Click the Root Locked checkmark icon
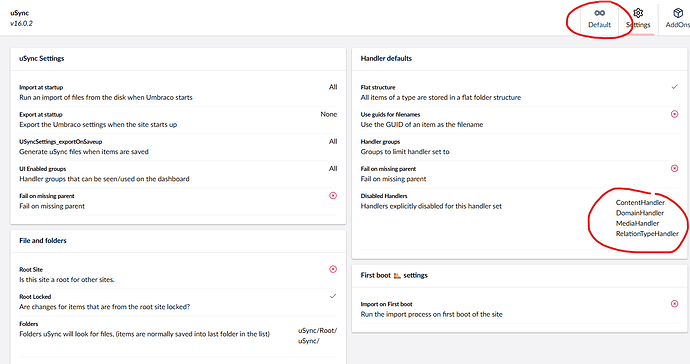This screenshot has width=690, height=364. point(333,296)
